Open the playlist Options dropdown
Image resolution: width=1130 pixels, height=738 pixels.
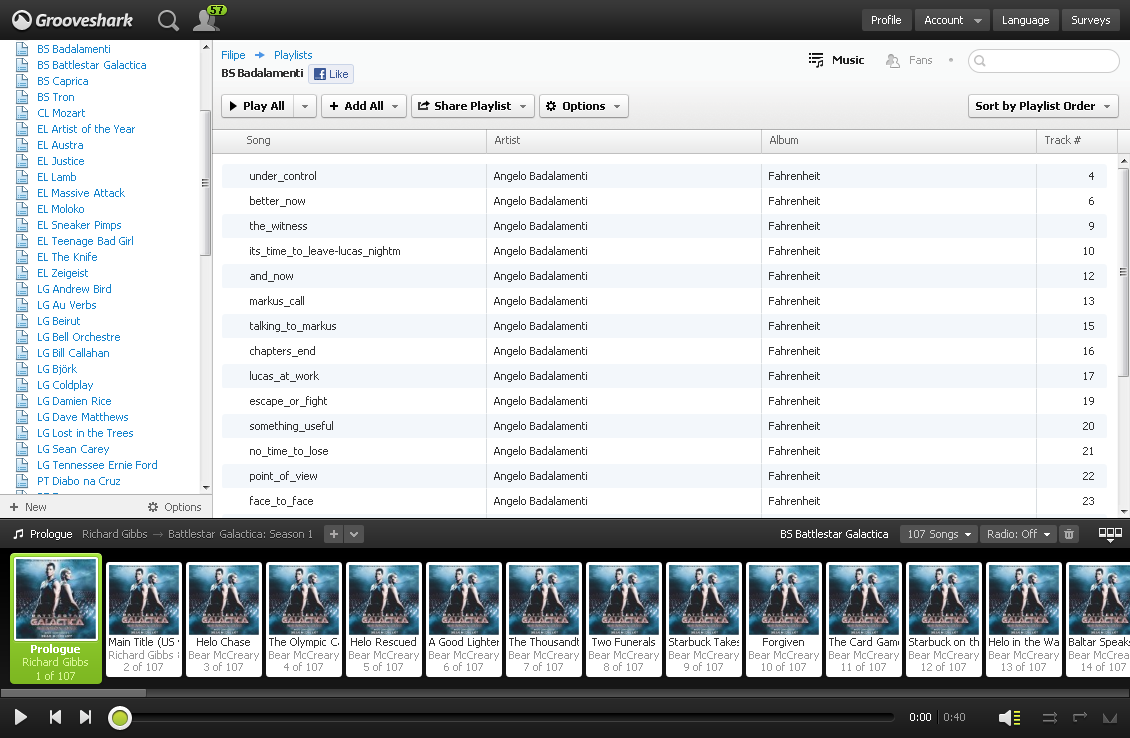point(584,106)
